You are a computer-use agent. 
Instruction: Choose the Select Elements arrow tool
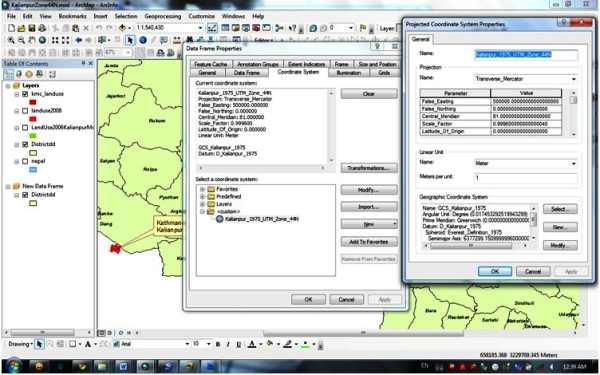coord(130,40)
